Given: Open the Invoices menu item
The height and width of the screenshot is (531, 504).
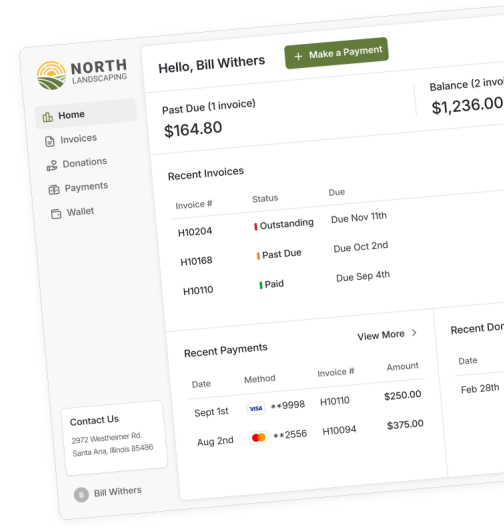Looking at the screenshot, I should point(71,140).
